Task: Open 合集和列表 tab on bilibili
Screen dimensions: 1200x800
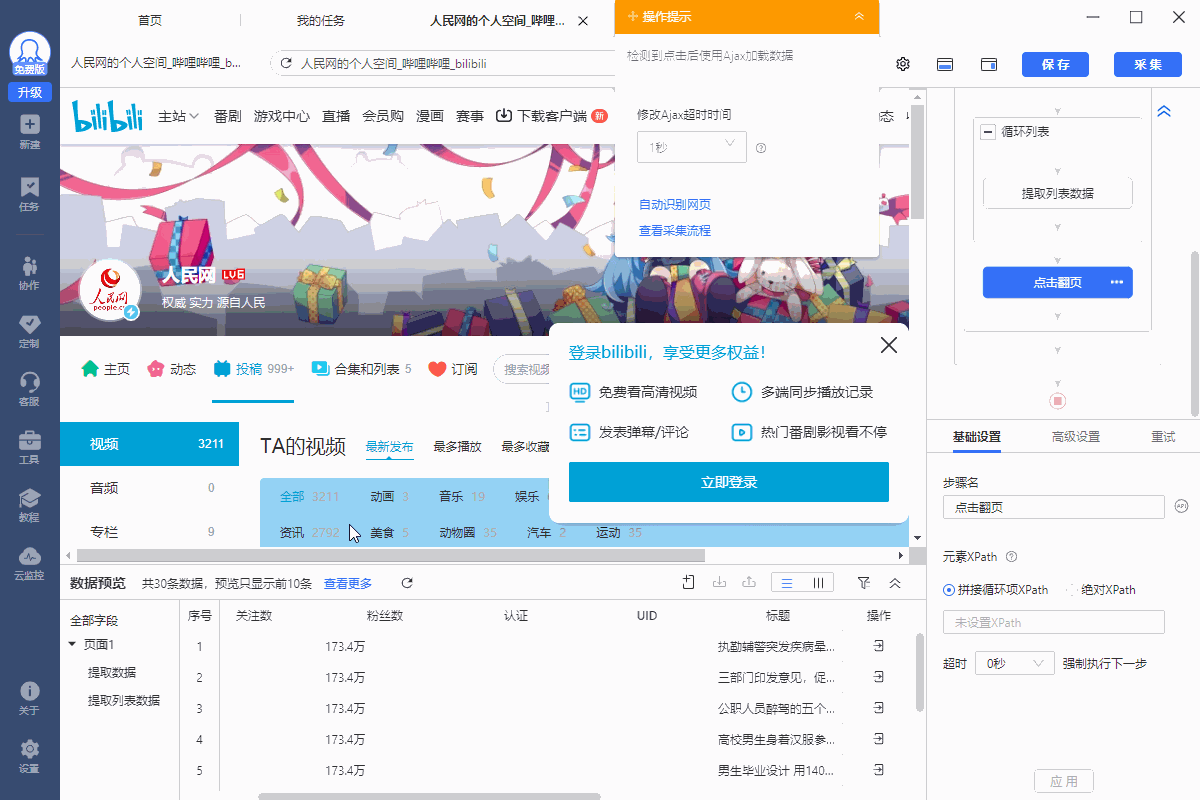Action: pos(361,369)
